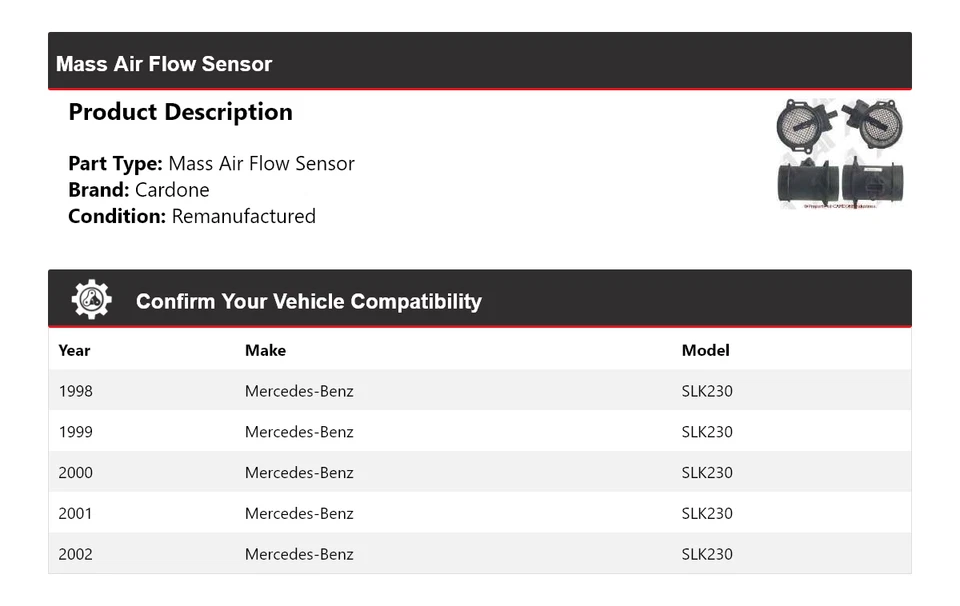Click the 2001 year cell
Viewport: 960px width, 606px height.
[75, 513]
